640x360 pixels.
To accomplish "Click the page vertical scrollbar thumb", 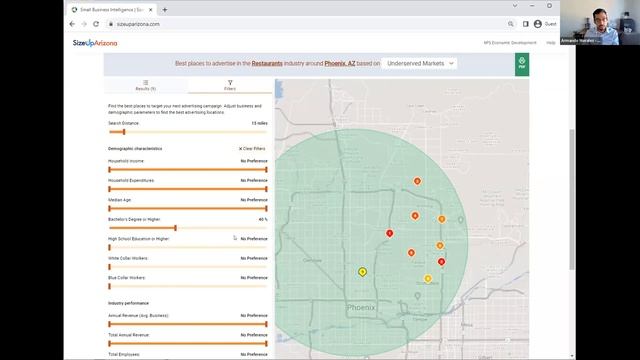I will (572, 199).
